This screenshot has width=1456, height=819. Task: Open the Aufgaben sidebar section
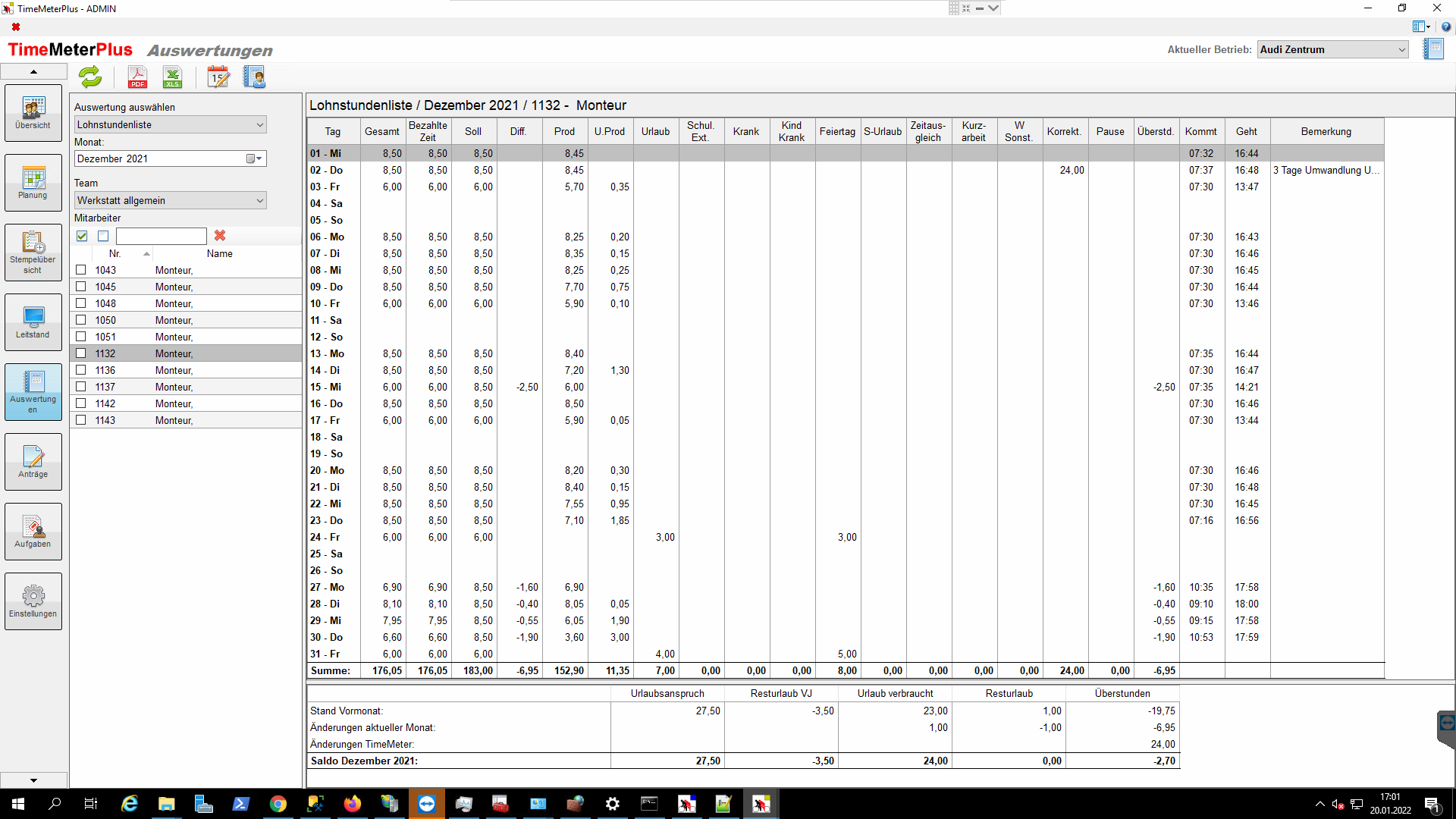pyautogui.click(x=33, y=531)
